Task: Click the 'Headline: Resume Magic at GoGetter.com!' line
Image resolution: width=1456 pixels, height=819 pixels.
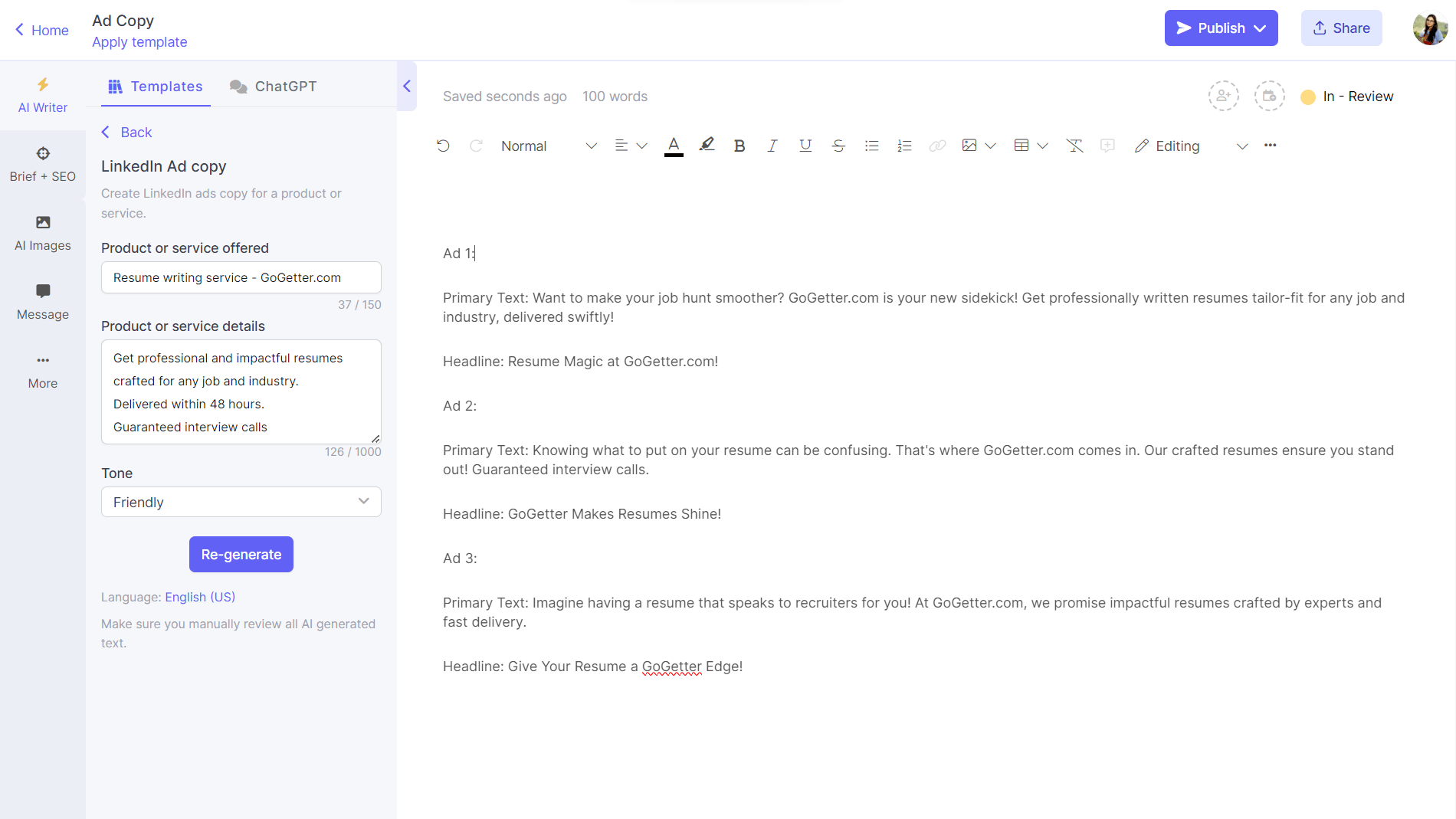Action: tap(580, 362)
